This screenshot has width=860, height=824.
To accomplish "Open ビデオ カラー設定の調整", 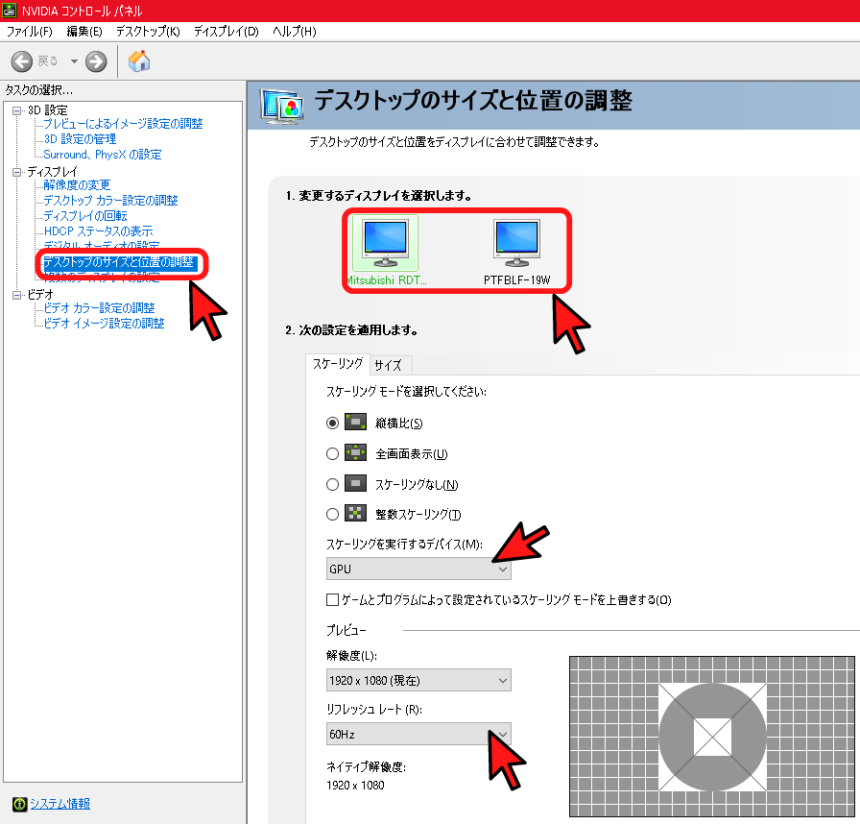I will pyautogui.click(x=99, y=308).
